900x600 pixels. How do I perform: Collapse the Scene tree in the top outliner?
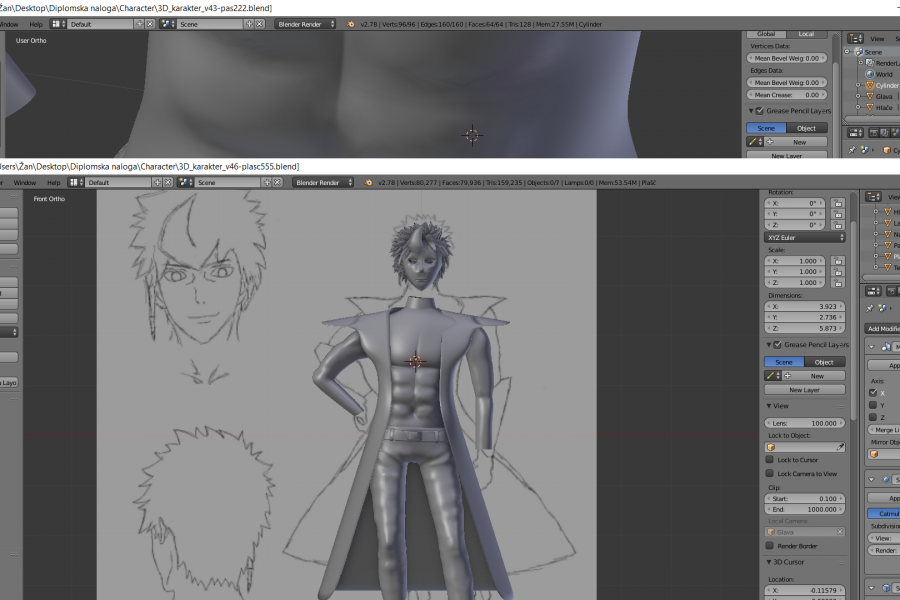point(847,52)
